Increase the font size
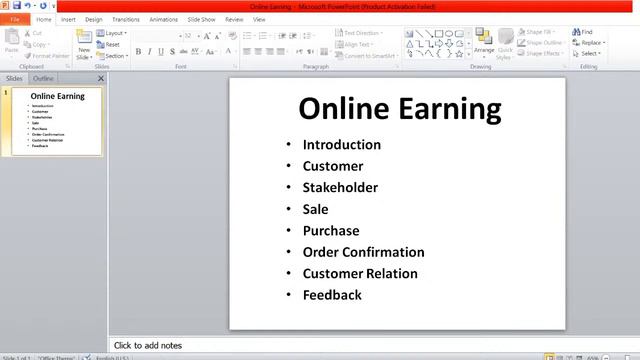The height and width of the screenshot is (360, 640). coord(207,36)
